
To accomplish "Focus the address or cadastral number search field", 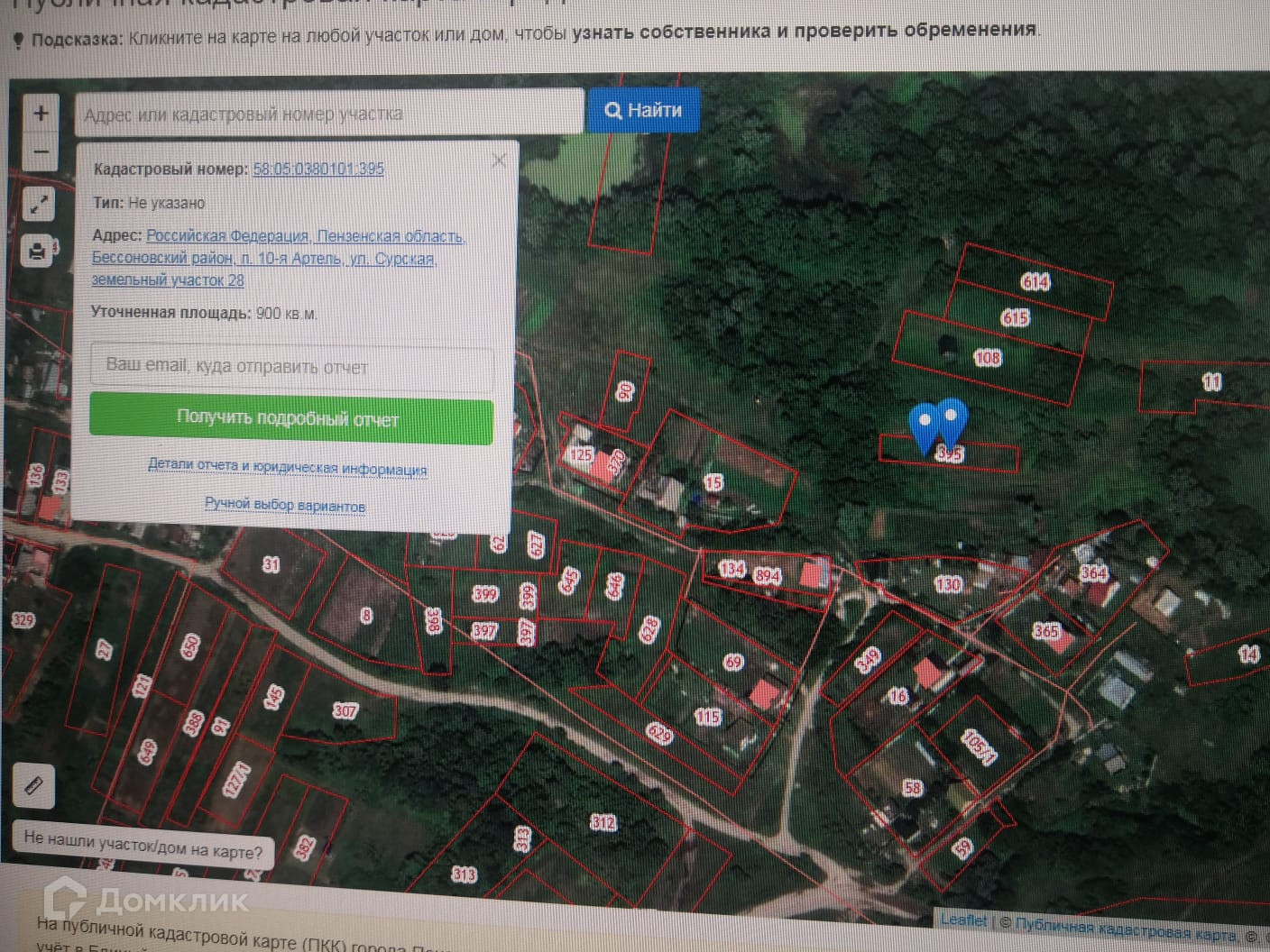I will pos(329,114).
